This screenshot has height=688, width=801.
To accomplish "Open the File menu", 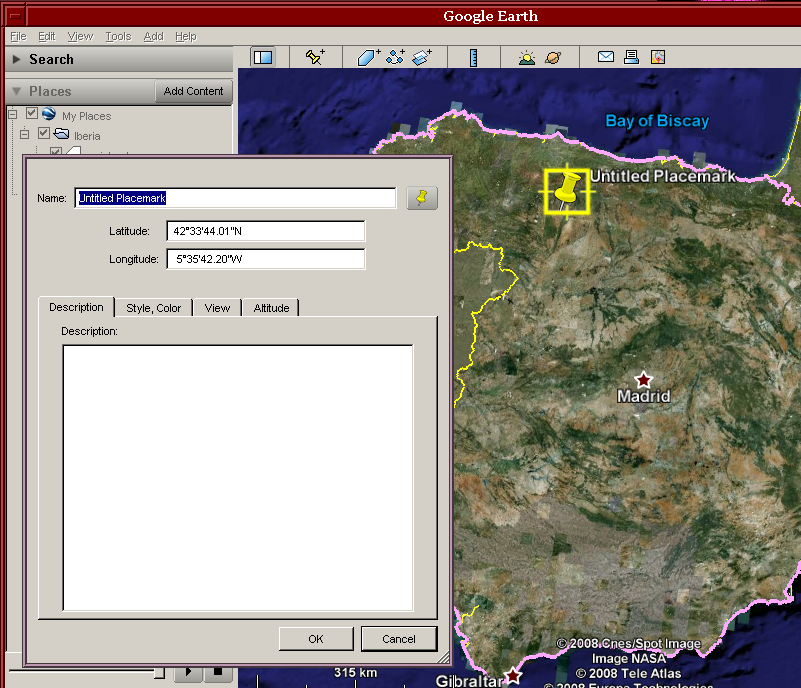I will [x=18, y=36].
